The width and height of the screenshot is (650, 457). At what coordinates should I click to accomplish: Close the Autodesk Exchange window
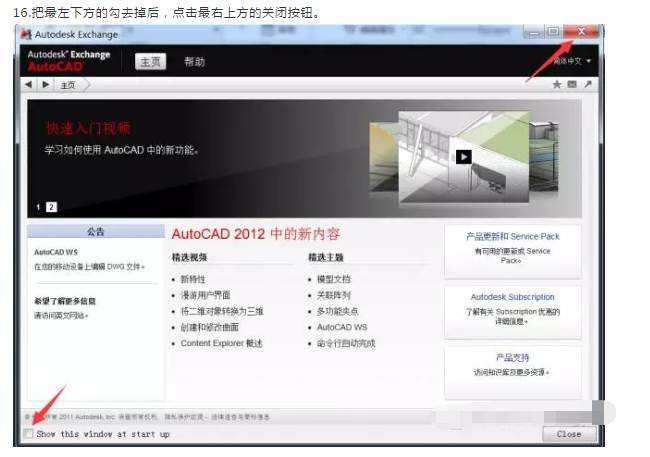click(x=581, y=32)
